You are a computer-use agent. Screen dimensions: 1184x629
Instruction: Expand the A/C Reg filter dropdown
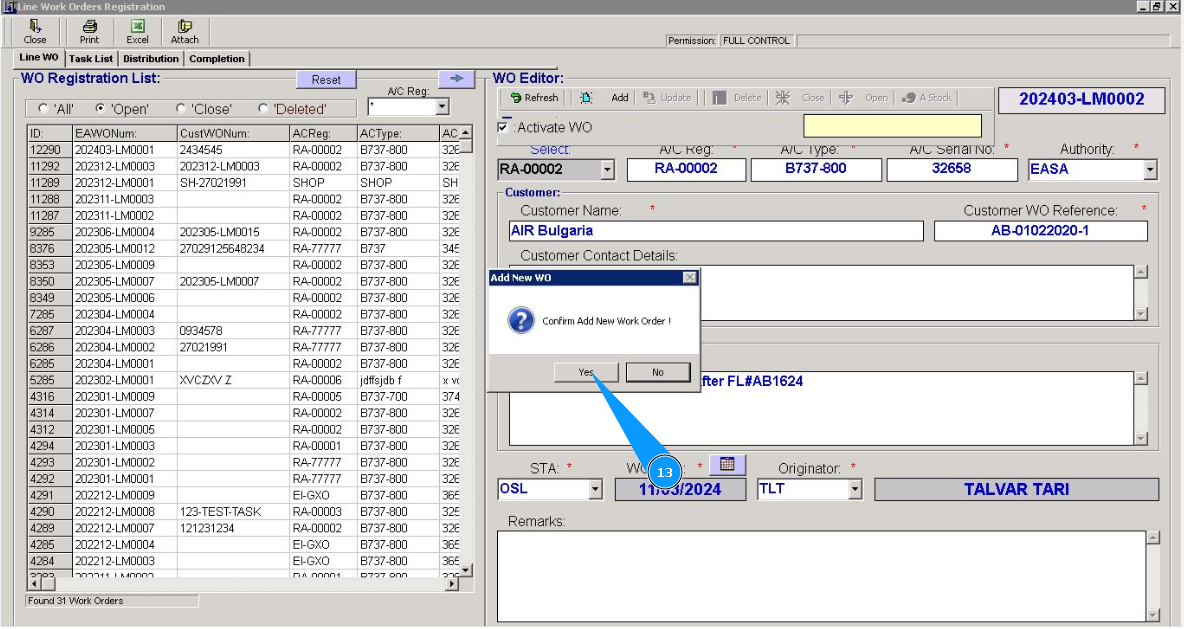(442, 107)
